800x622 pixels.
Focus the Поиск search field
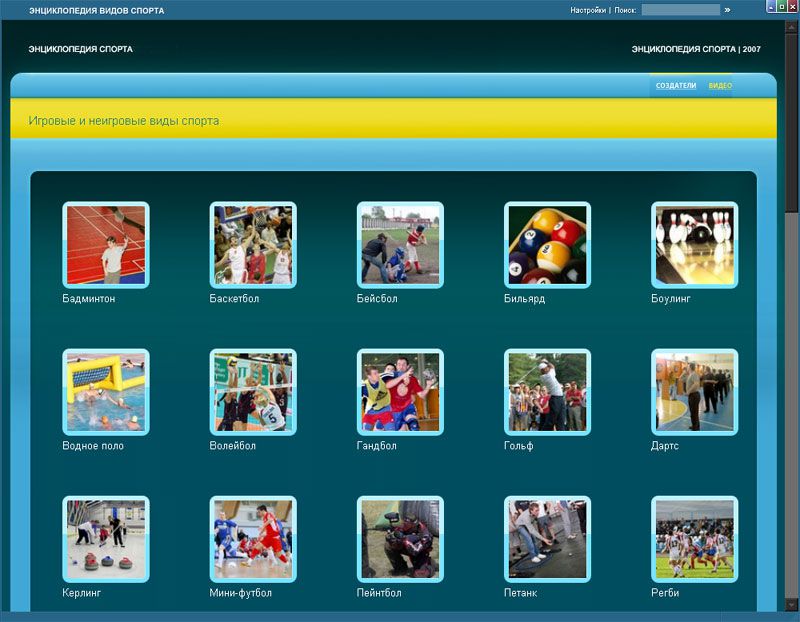680,10
